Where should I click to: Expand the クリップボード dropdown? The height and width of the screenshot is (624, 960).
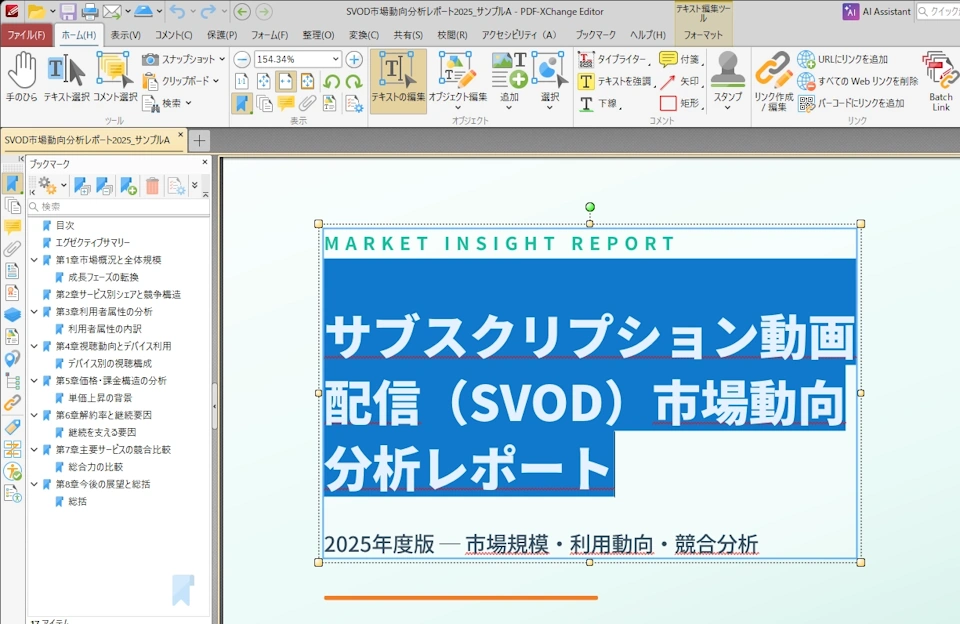click(216, 81)
